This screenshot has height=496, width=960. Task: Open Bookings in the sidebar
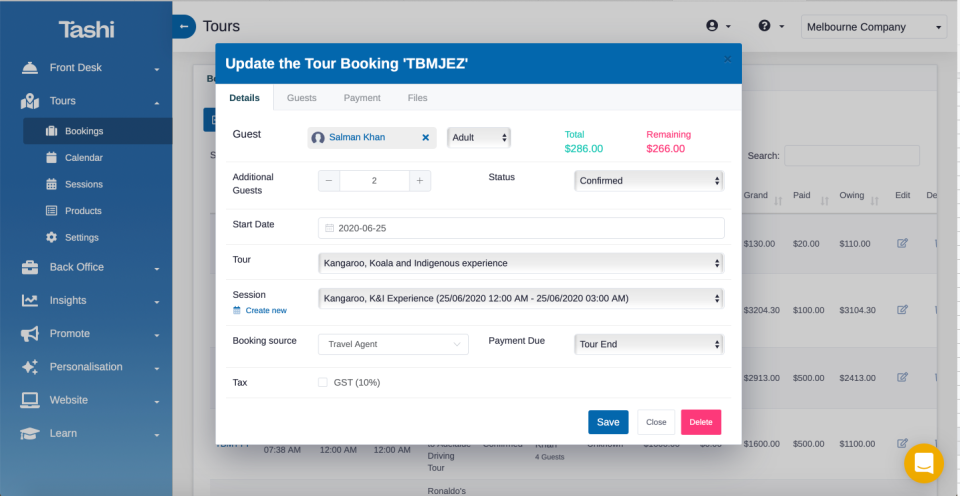pos(98,131)
